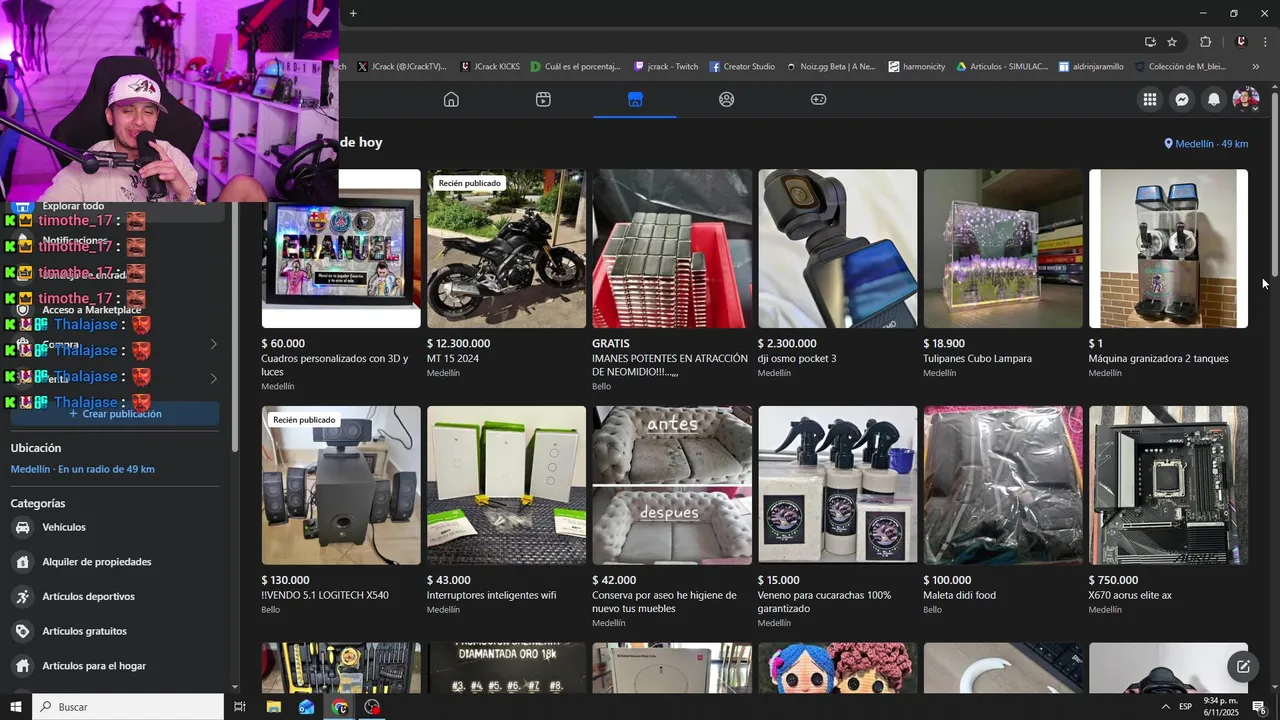1280x720 pixels.
Task: Expand the Compra section chevron
Action: 213,345
